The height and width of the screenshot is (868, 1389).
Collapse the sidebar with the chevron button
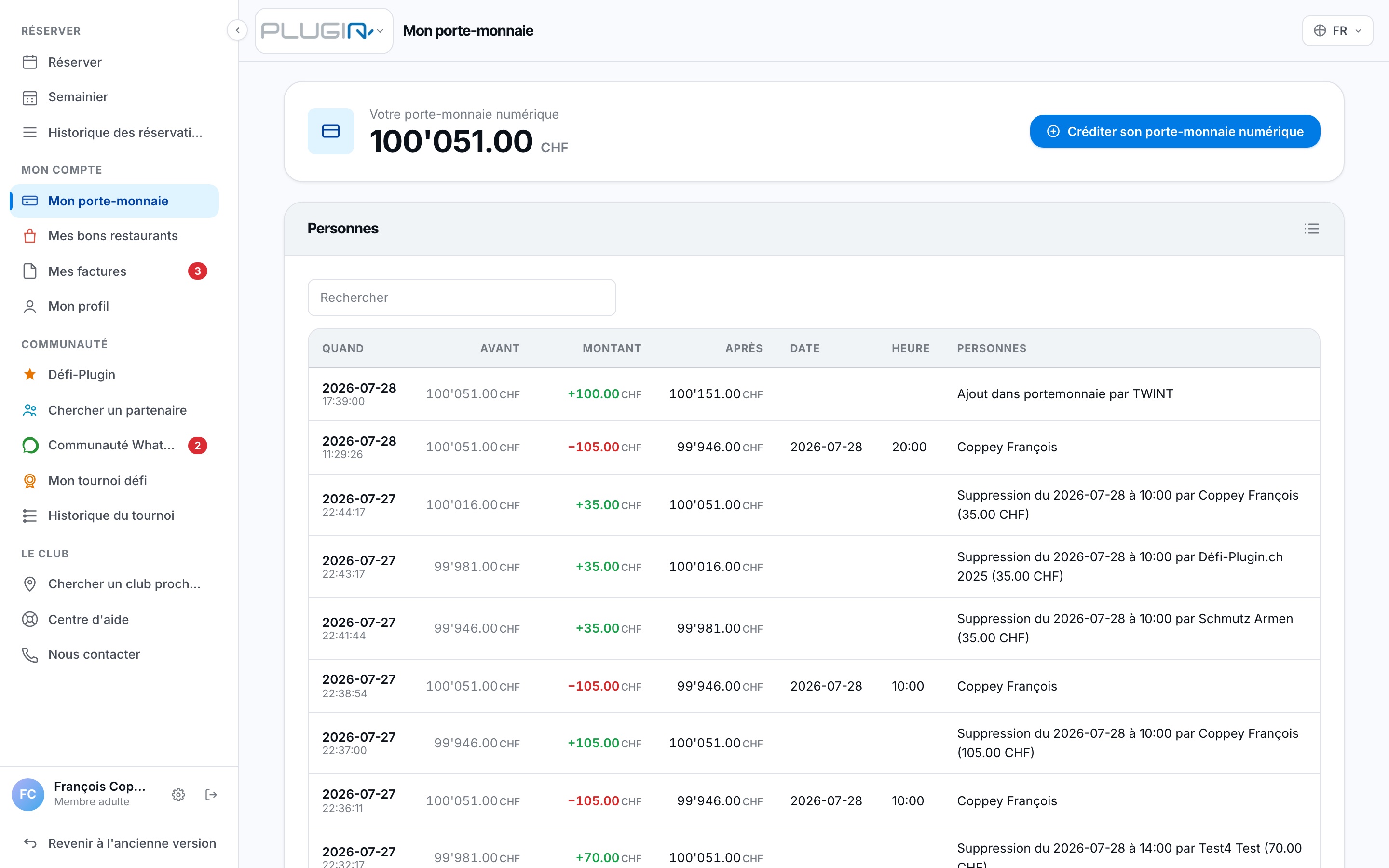click(x=237, y=30)
